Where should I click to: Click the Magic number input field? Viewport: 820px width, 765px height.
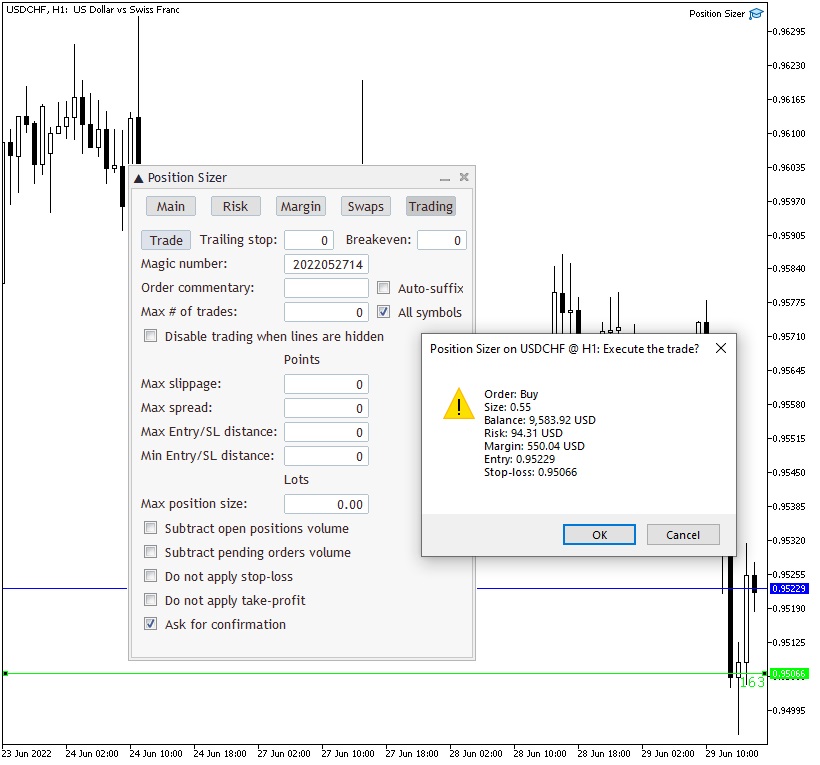pos(326,264)
